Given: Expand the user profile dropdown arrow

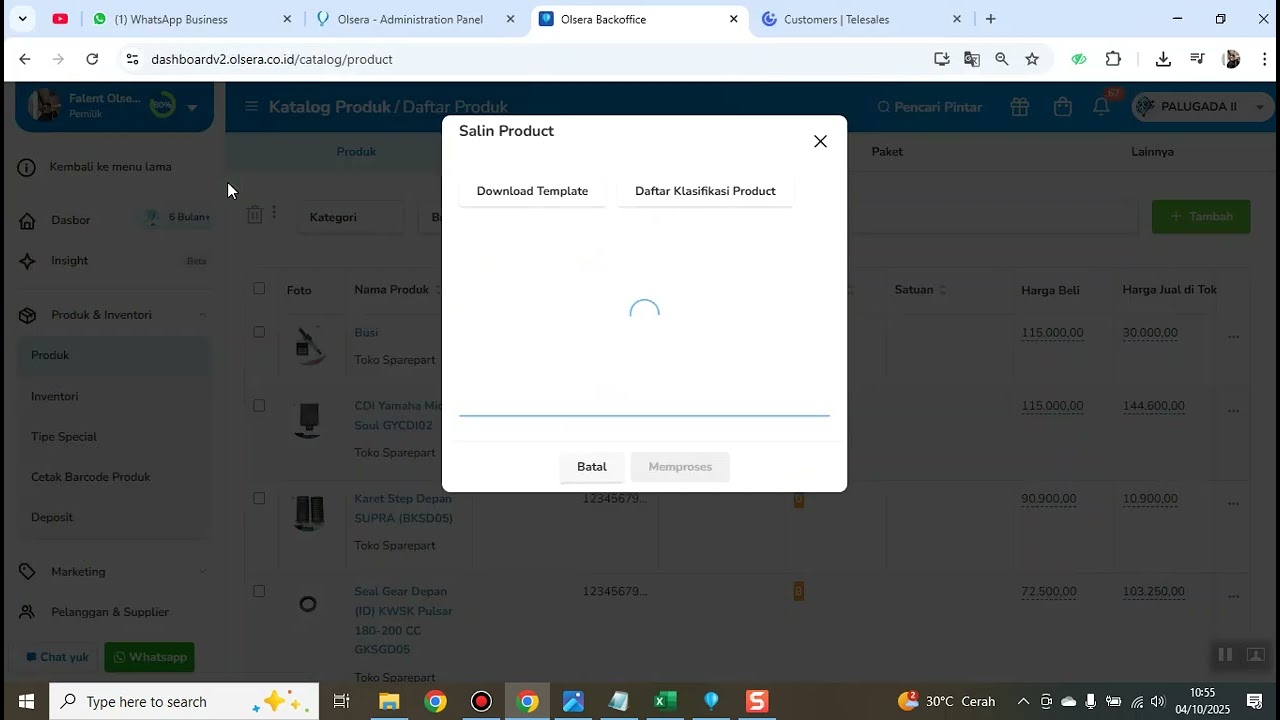Looking at the screenshot, I should (192, 107).
